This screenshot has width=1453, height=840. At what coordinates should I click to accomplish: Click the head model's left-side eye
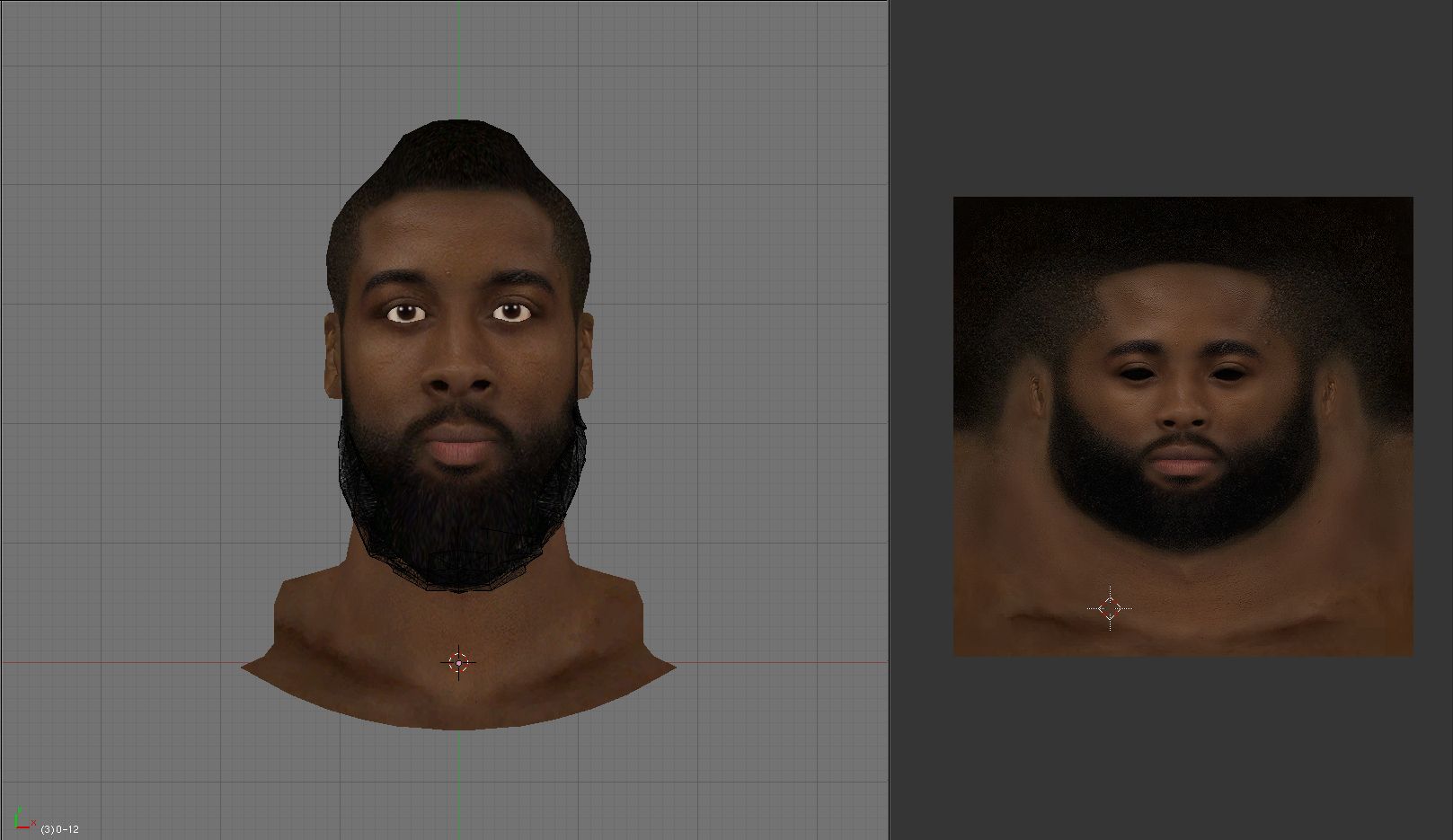point(406,313)
